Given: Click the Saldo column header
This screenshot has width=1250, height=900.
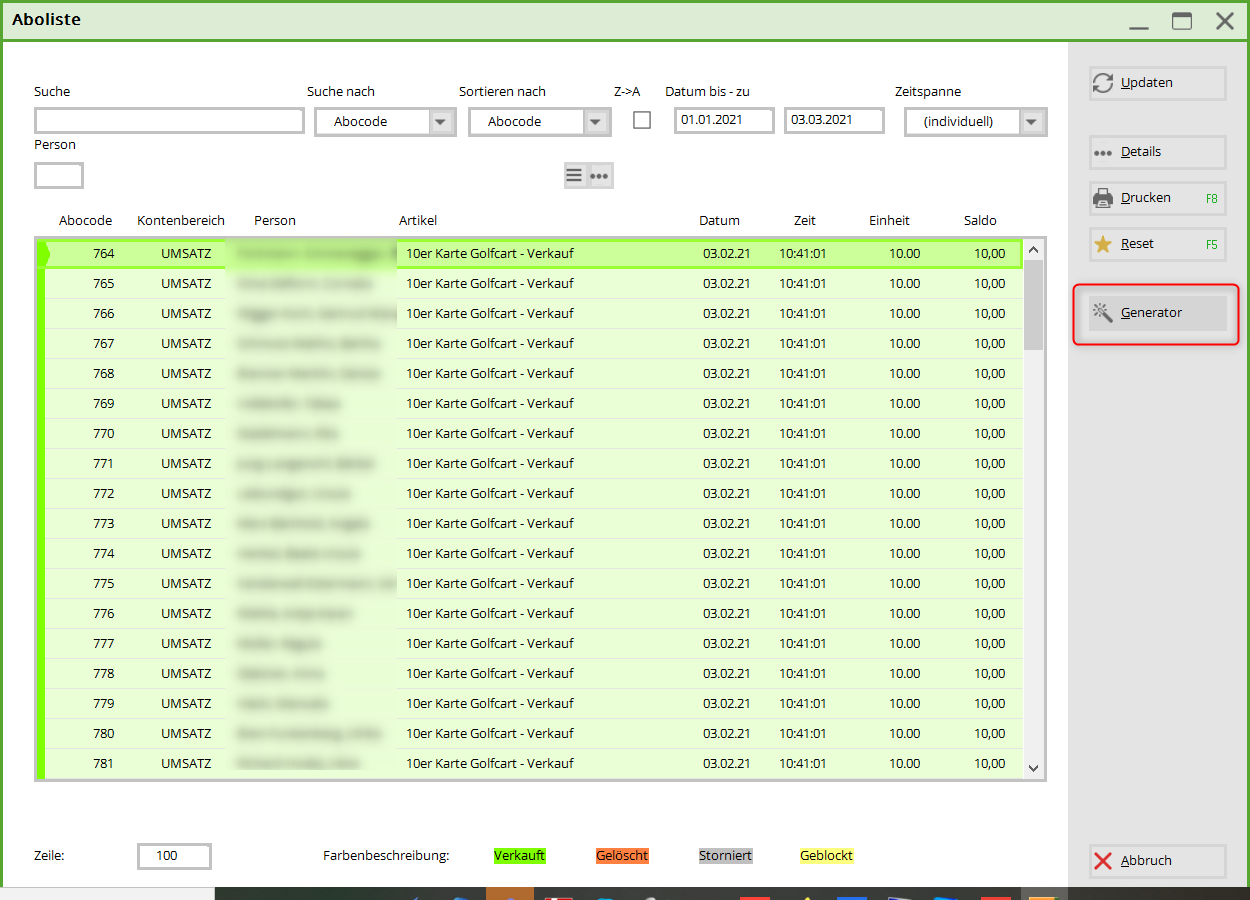Looking at the screenshot, I should coord(980,221).
